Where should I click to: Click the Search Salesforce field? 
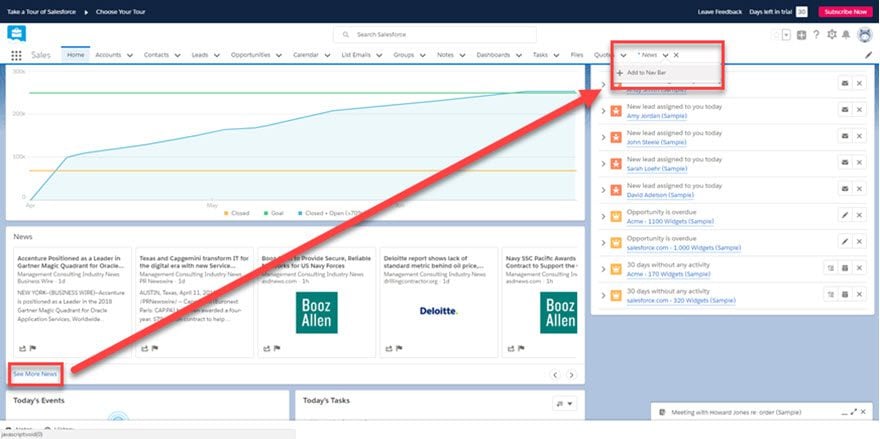(x=435, y=35)
